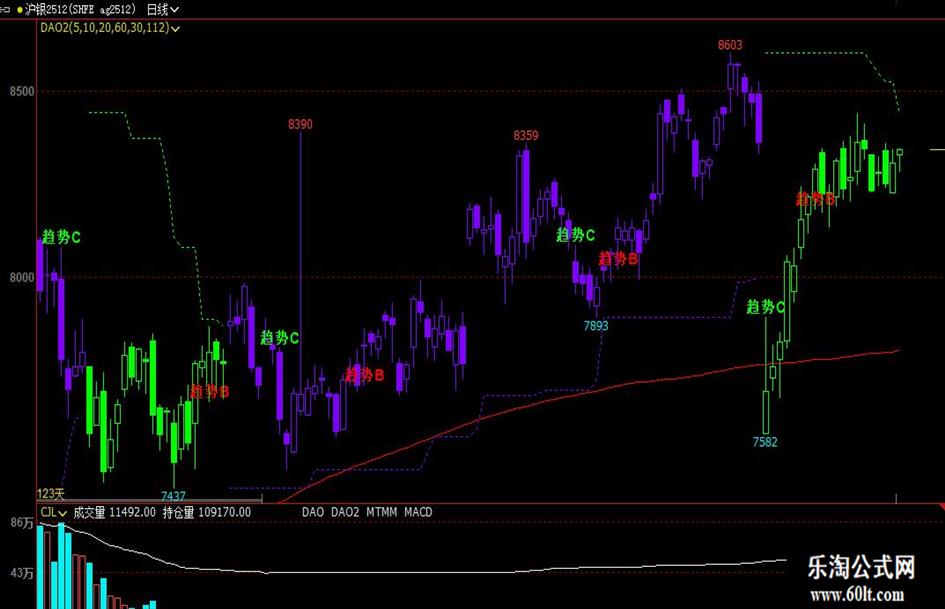945x609 pixels.
Task: Expand the DAO2(5,10,20,60,30,112) indicator dropdown
Action: 110,28
